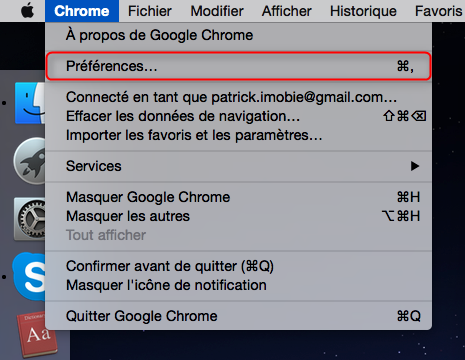This screenshot has width=465, height=360.
Task: Select Effacer les données de navigation…
Action: [x=238, y=116]
